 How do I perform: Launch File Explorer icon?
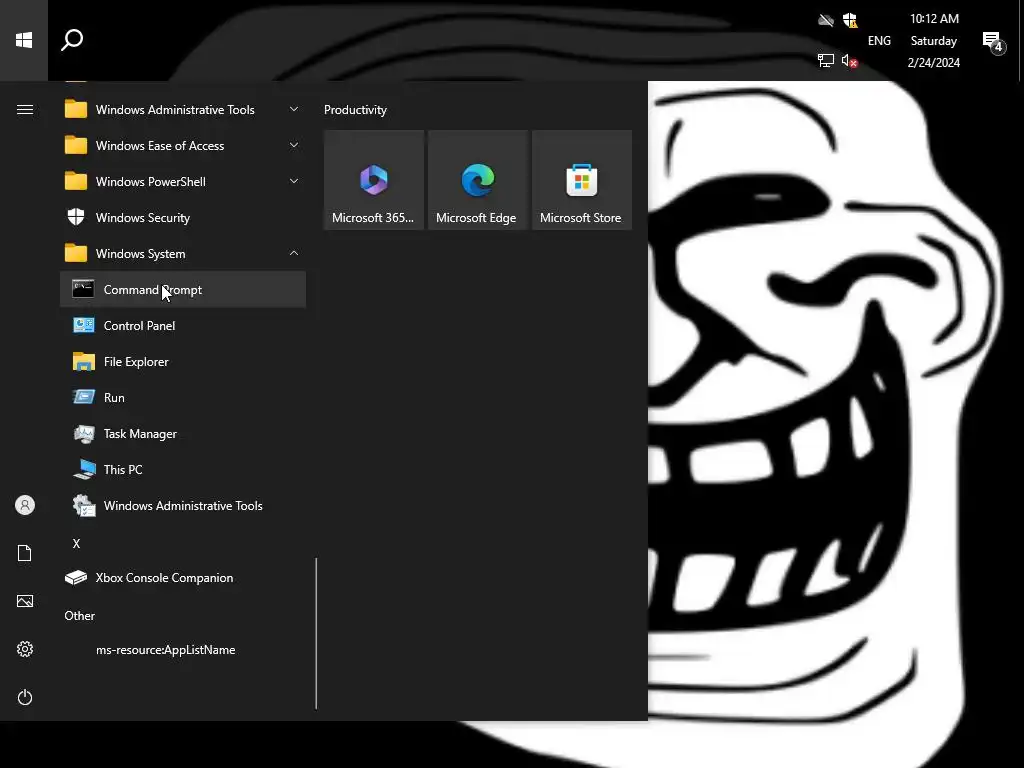[84, 361]
